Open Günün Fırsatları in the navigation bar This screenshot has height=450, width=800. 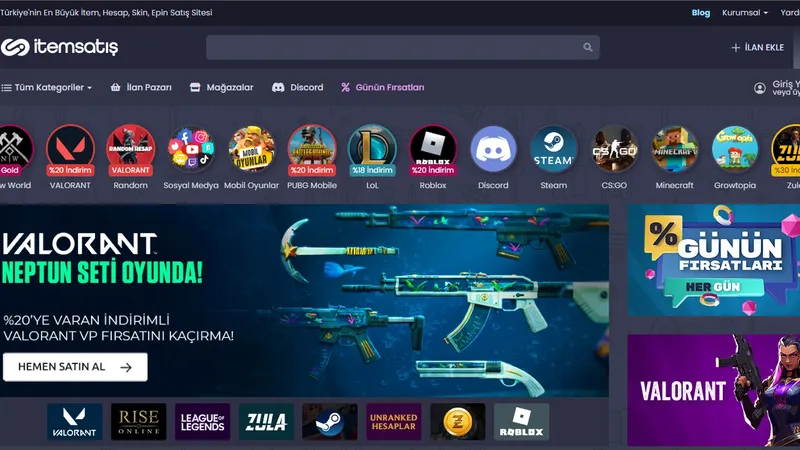coord(382,87)
